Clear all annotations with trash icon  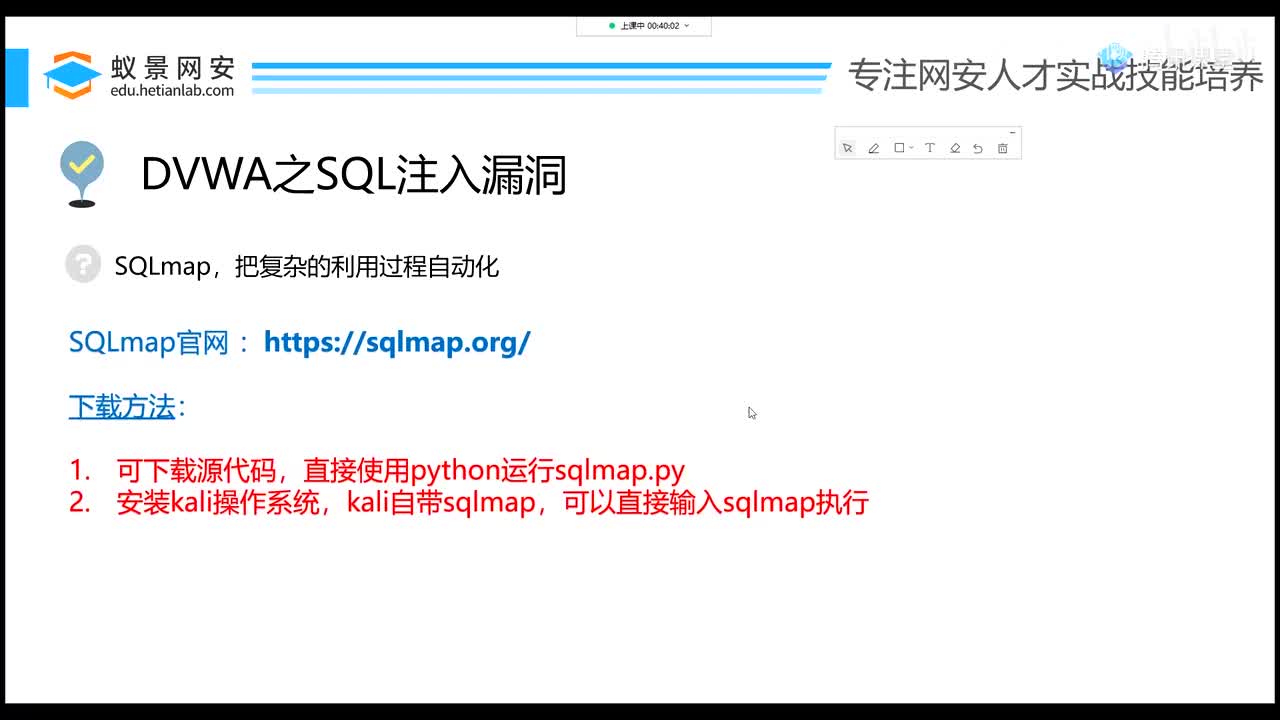click(1003, 148)
